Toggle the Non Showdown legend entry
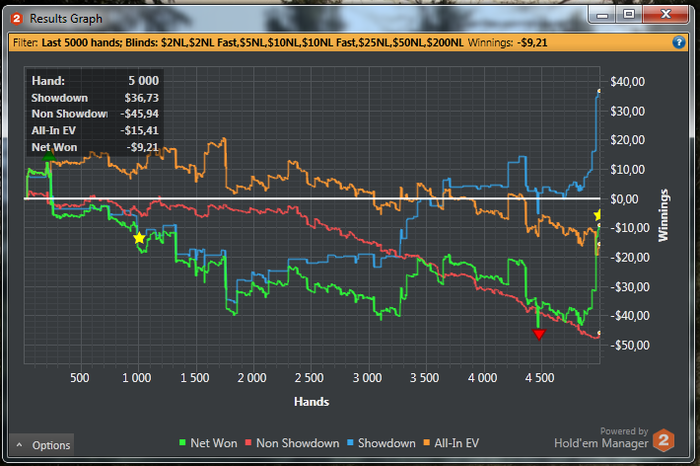 tap(292, 443)
